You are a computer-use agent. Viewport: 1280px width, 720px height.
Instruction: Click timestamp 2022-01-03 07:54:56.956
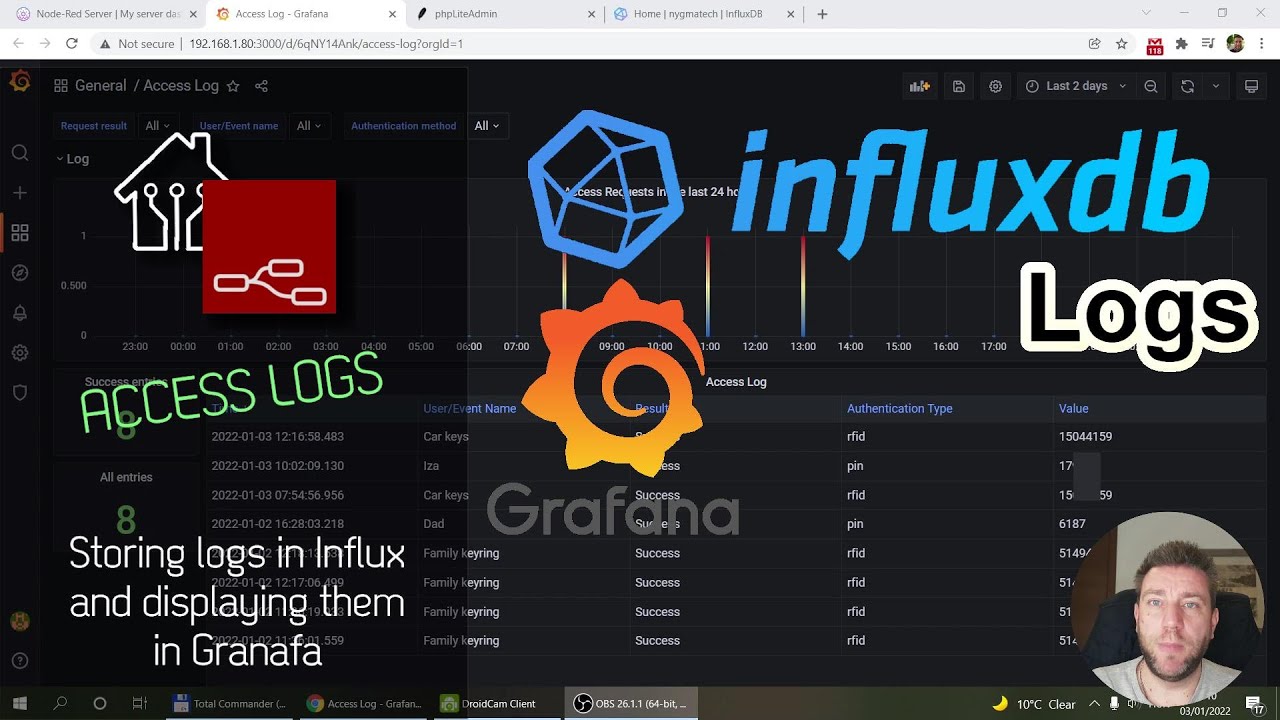click(277, 495)
